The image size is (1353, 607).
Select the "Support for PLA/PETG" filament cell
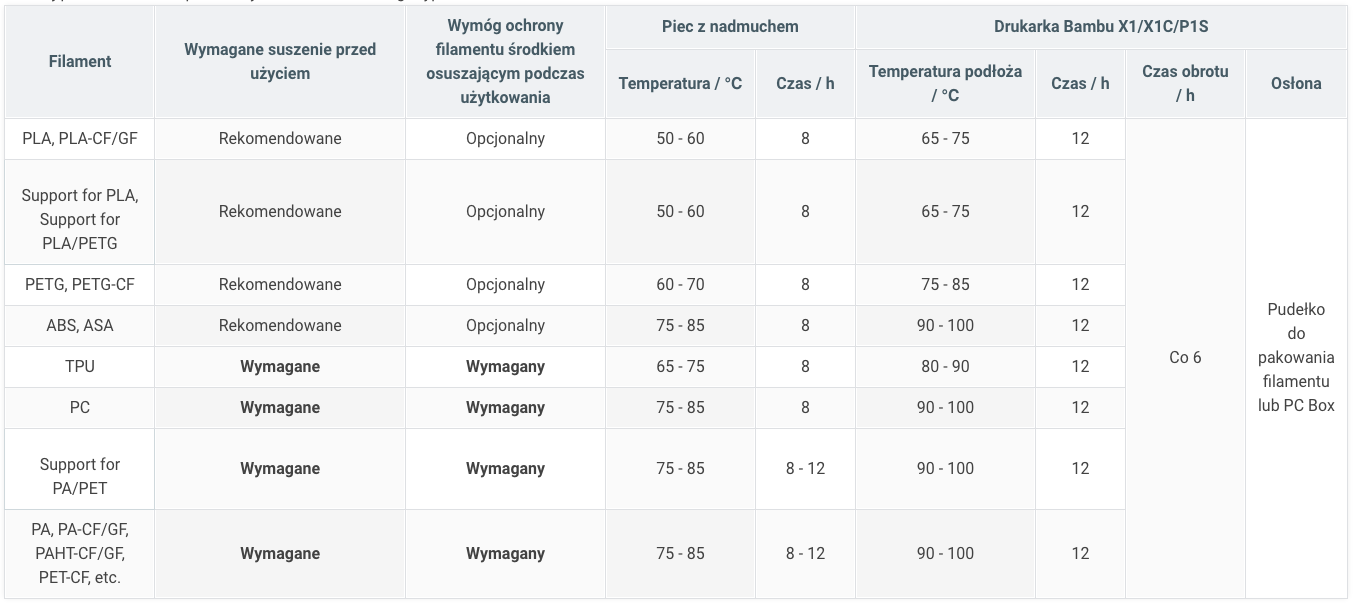[x=80, y=212]
